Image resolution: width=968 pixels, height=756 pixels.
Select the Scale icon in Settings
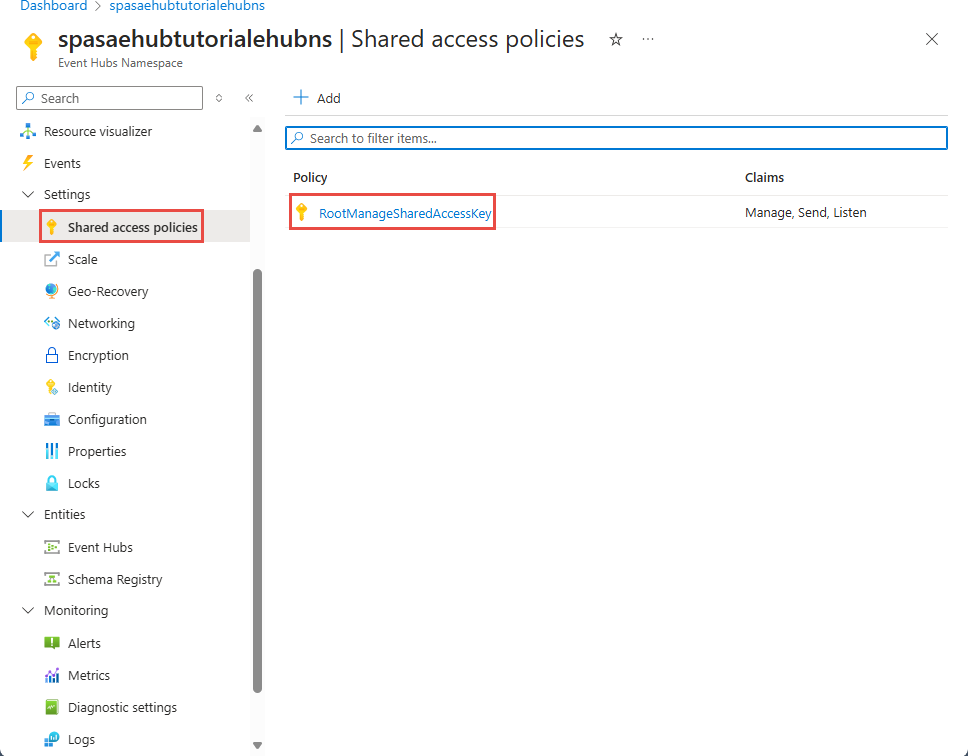[x=51, y=259]
